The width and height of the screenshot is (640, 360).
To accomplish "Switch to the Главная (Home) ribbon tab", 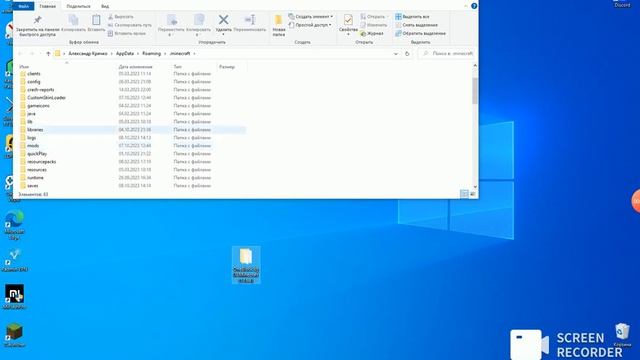I will tap(47, 6).
